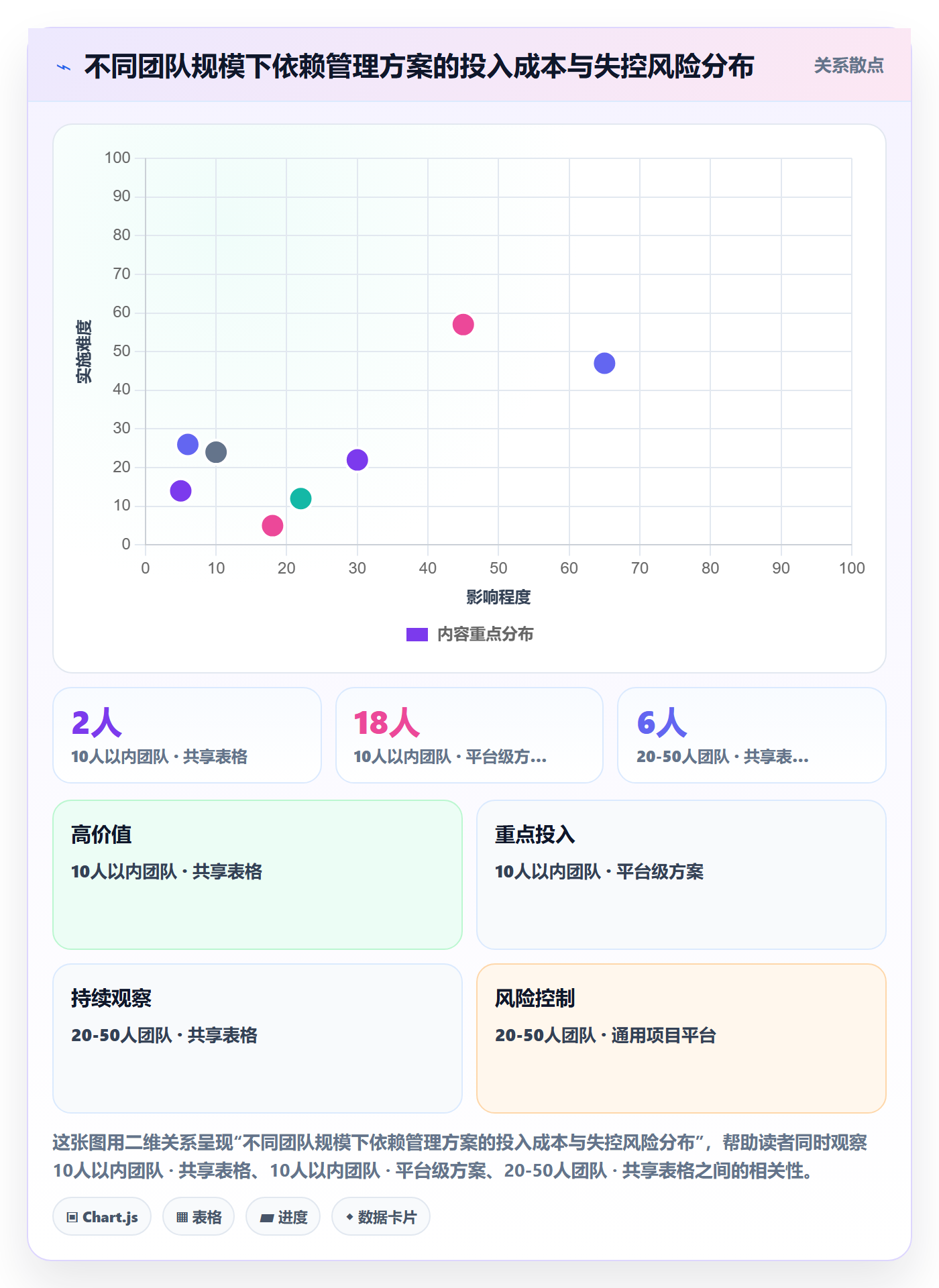Click the 进度 tag chip

point(283,1217)
